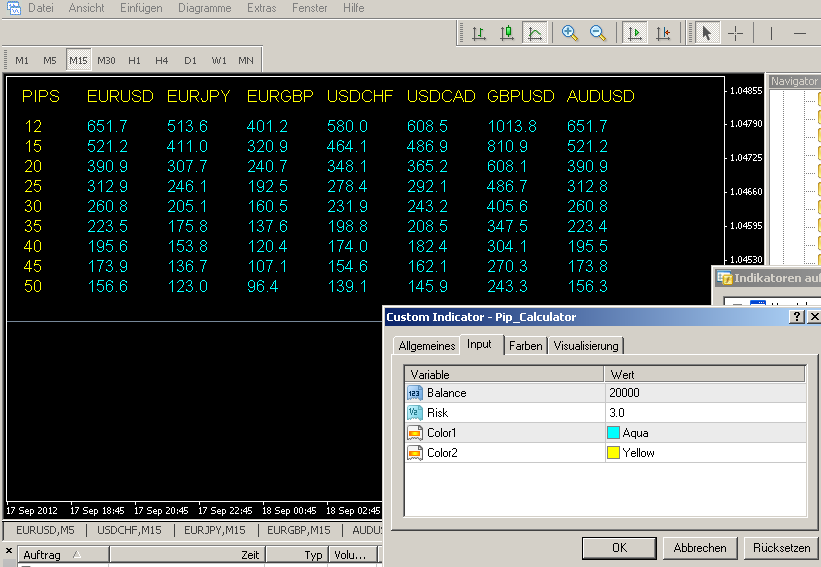Enable the M1 timeframe
The image size is (821, 567).
(22, 60)
